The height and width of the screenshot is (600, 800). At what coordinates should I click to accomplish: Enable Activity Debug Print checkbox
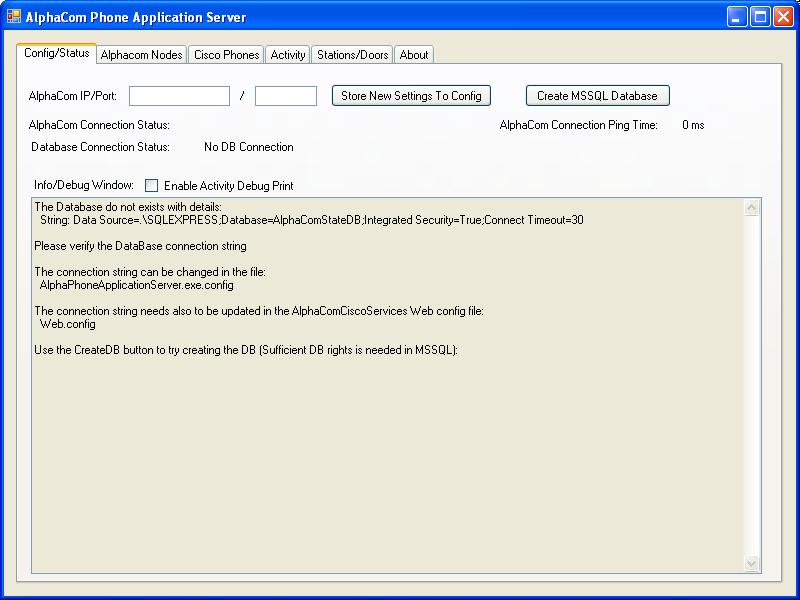coord(152,185)
